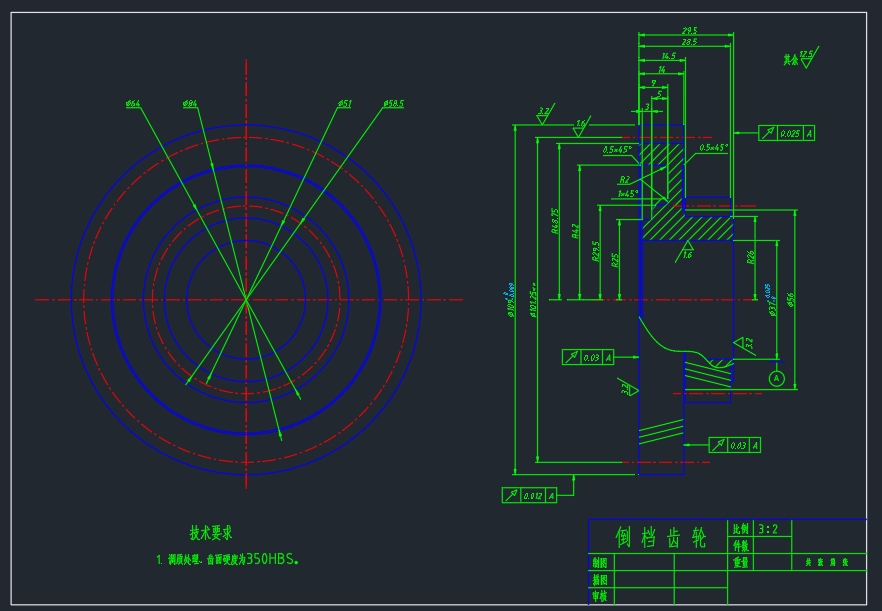This screenshot has height=611, width=882.
Task: Click the R25 radius dimension
Action: [x=615, y=260]
